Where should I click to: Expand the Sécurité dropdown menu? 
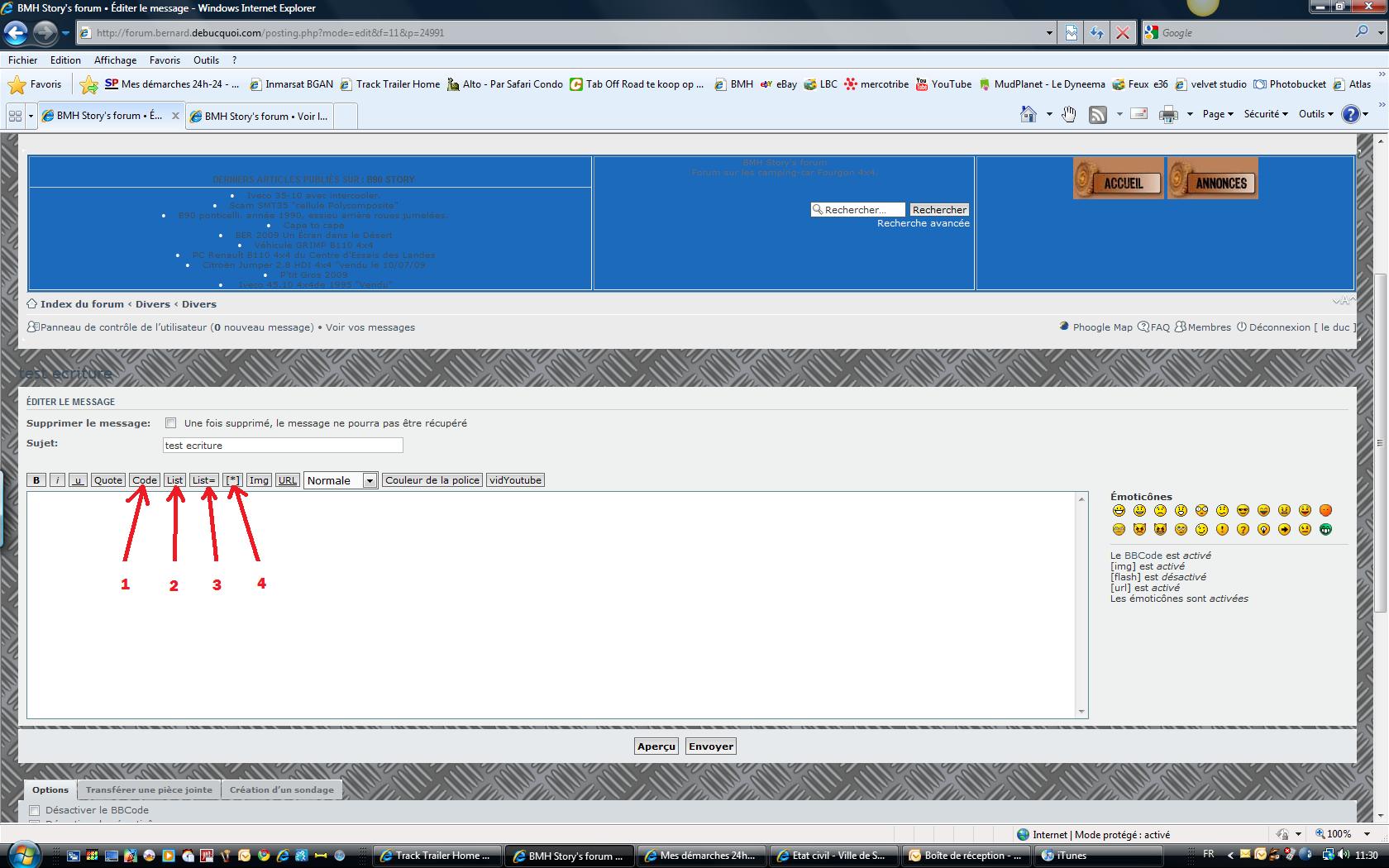(x=1265, y=115)
